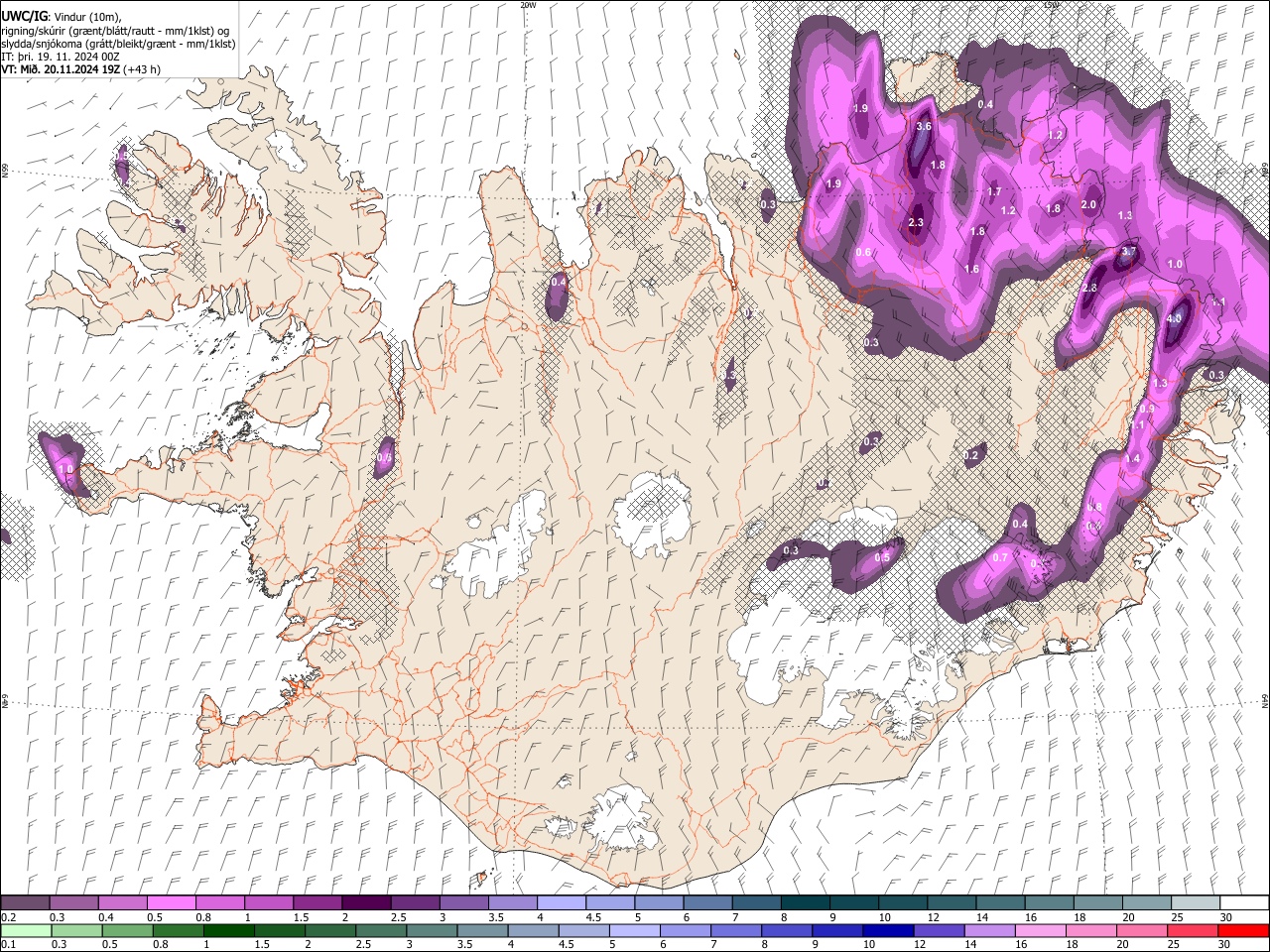
Task: Select the 3.7 precipitation label
Action: coord(1128,253)
